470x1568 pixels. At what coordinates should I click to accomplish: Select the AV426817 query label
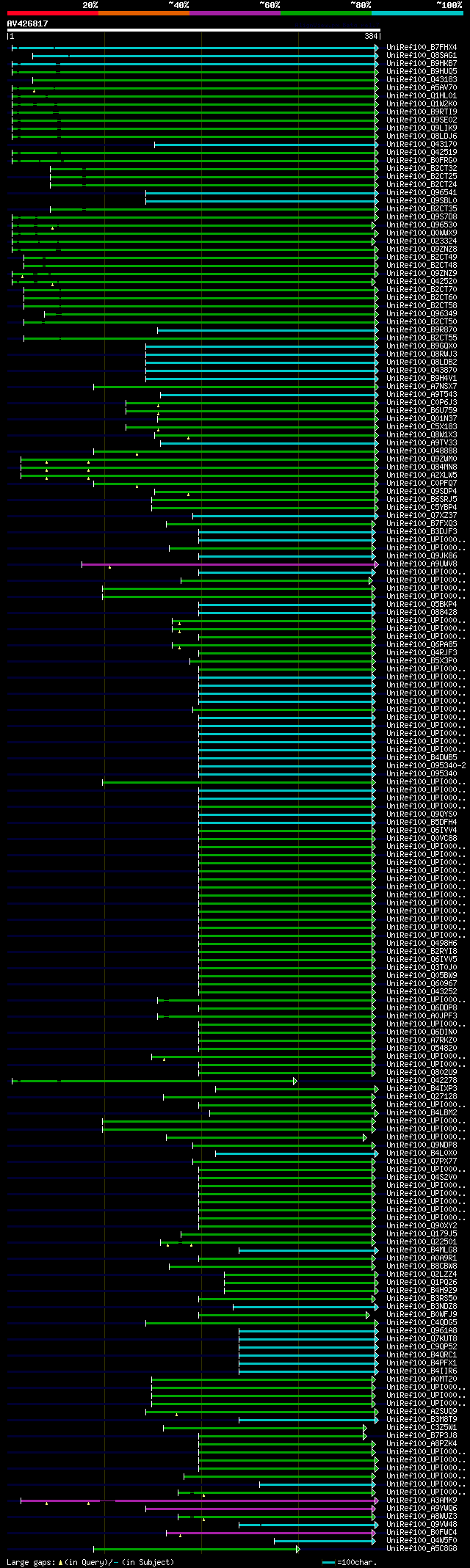[28, 23]
